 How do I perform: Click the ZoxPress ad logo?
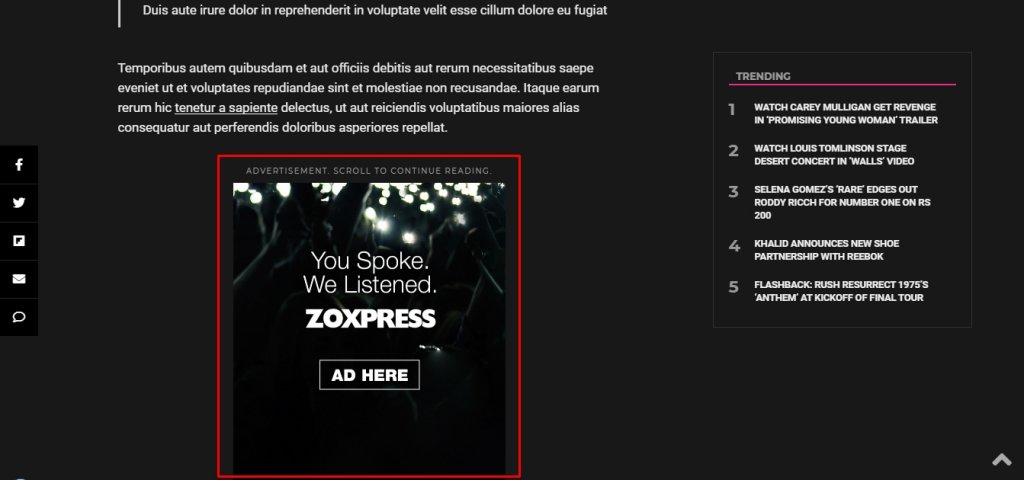[370, 319]
